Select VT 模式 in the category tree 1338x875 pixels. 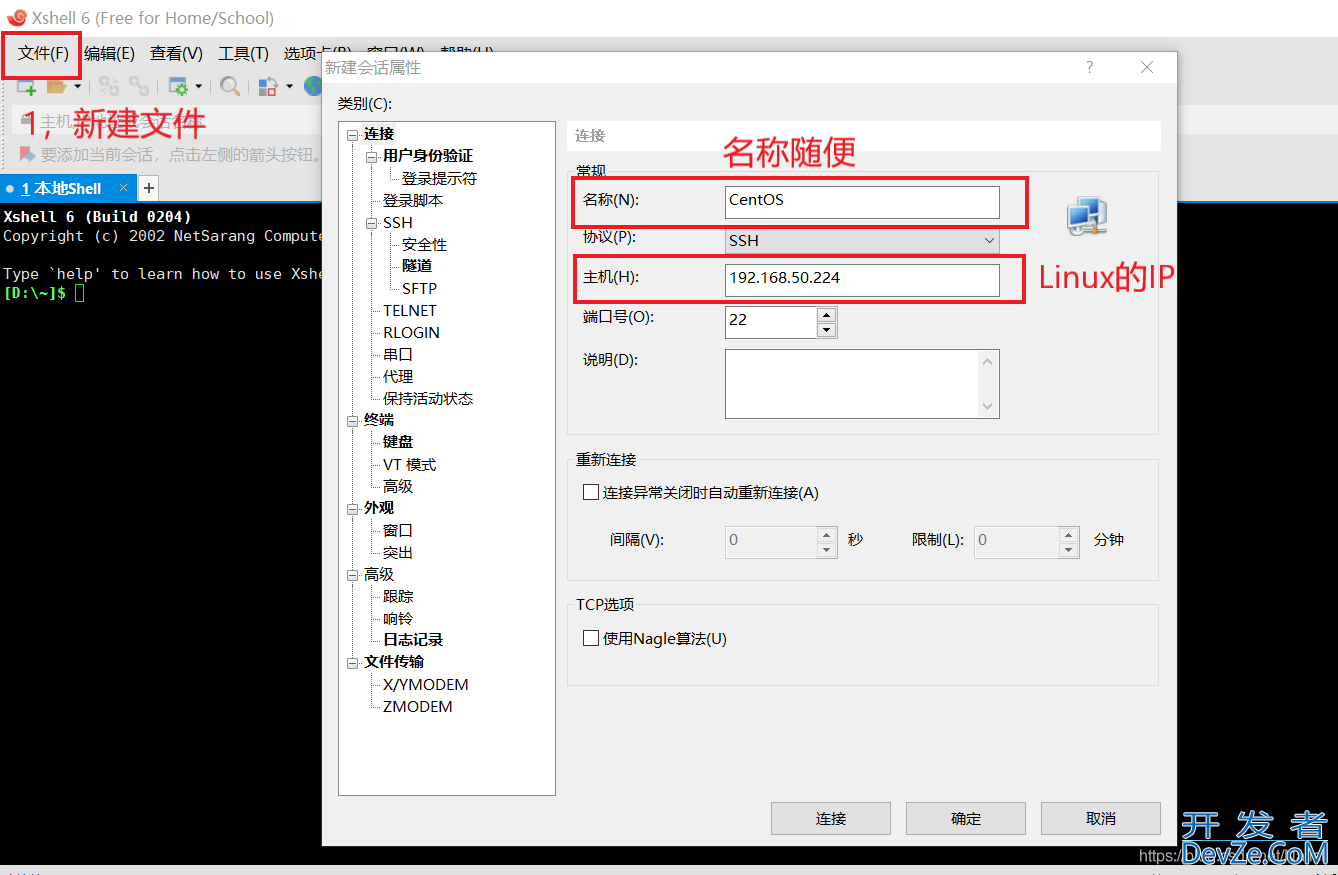tap(409, 464)
